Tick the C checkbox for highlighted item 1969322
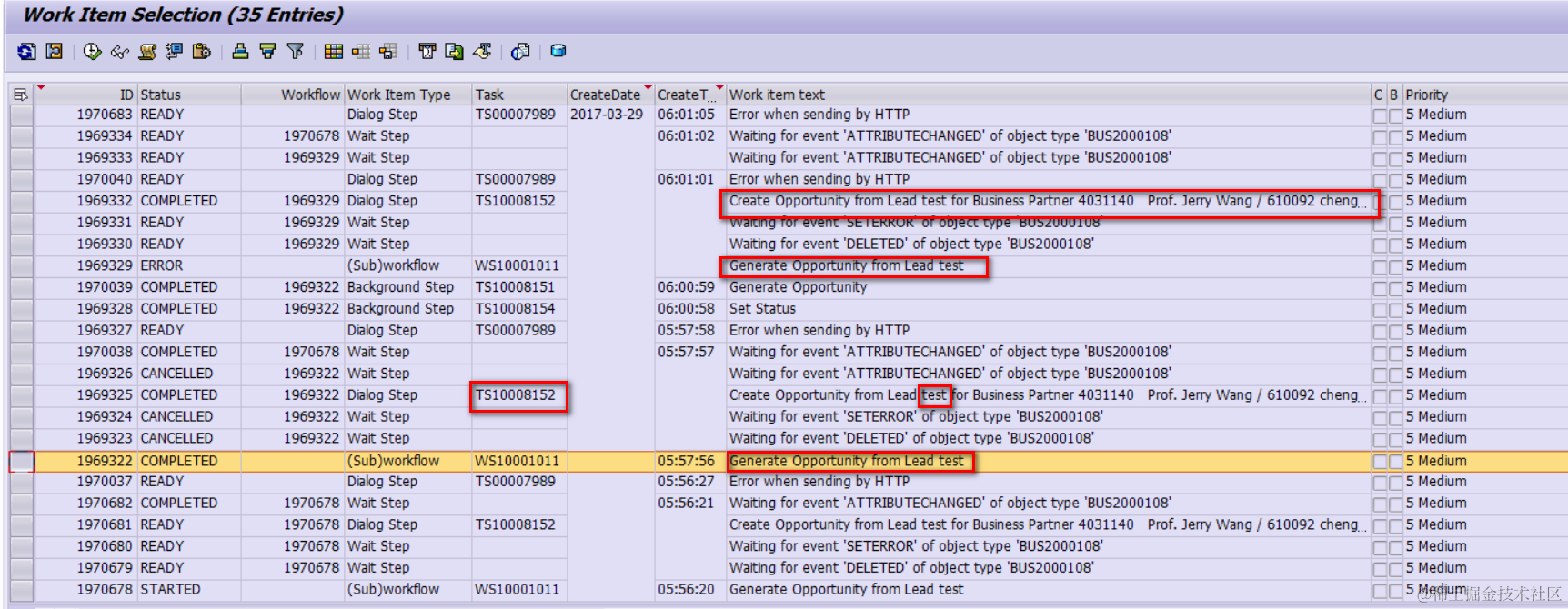The height and width of the screenshot is (609, 1568). (x=1380, y=462)
